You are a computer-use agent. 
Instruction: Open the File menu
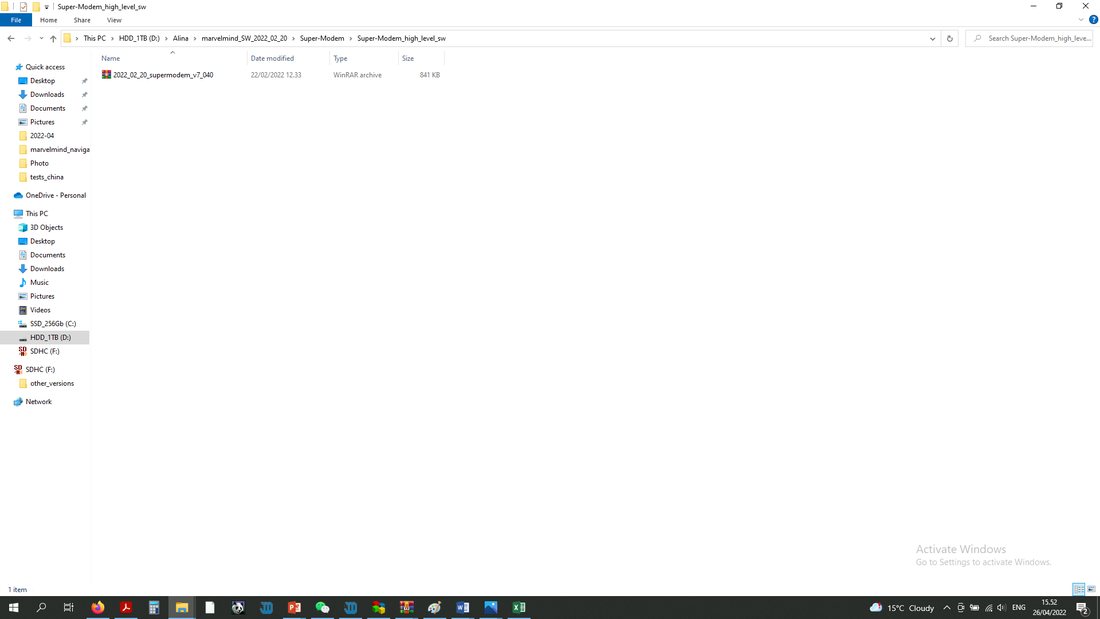click(x=16, y=20)
